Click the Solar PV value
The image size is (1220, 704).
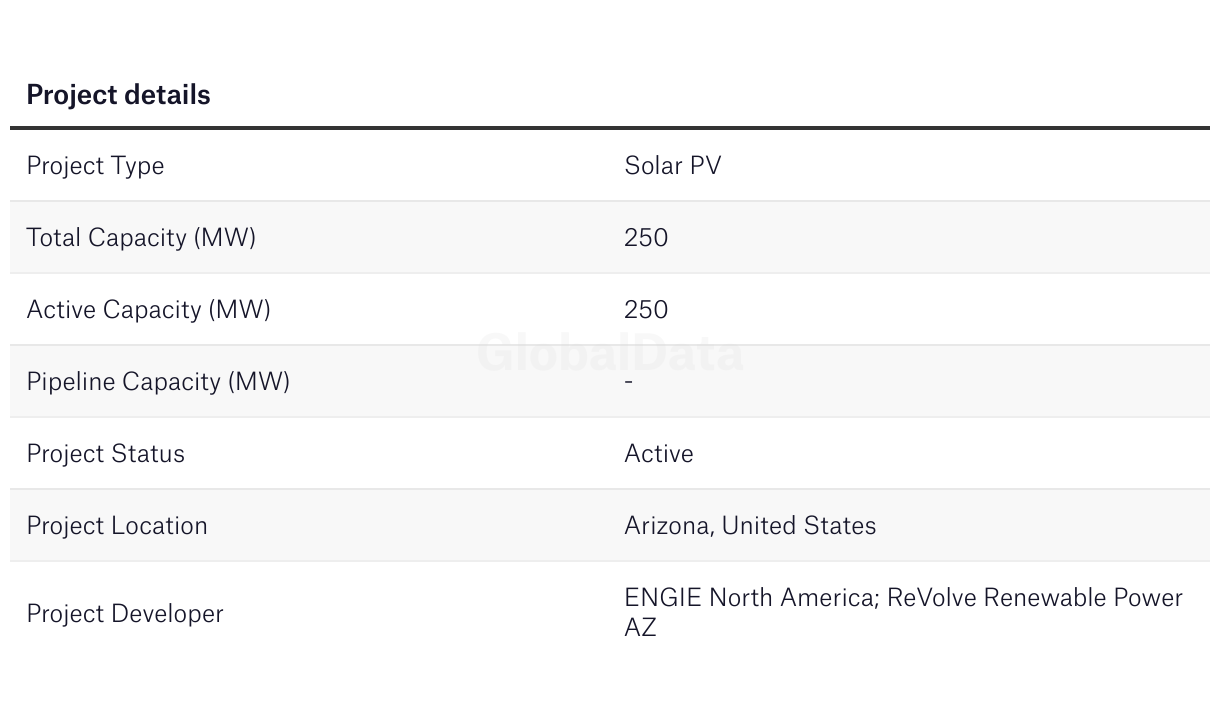(672, 165)
